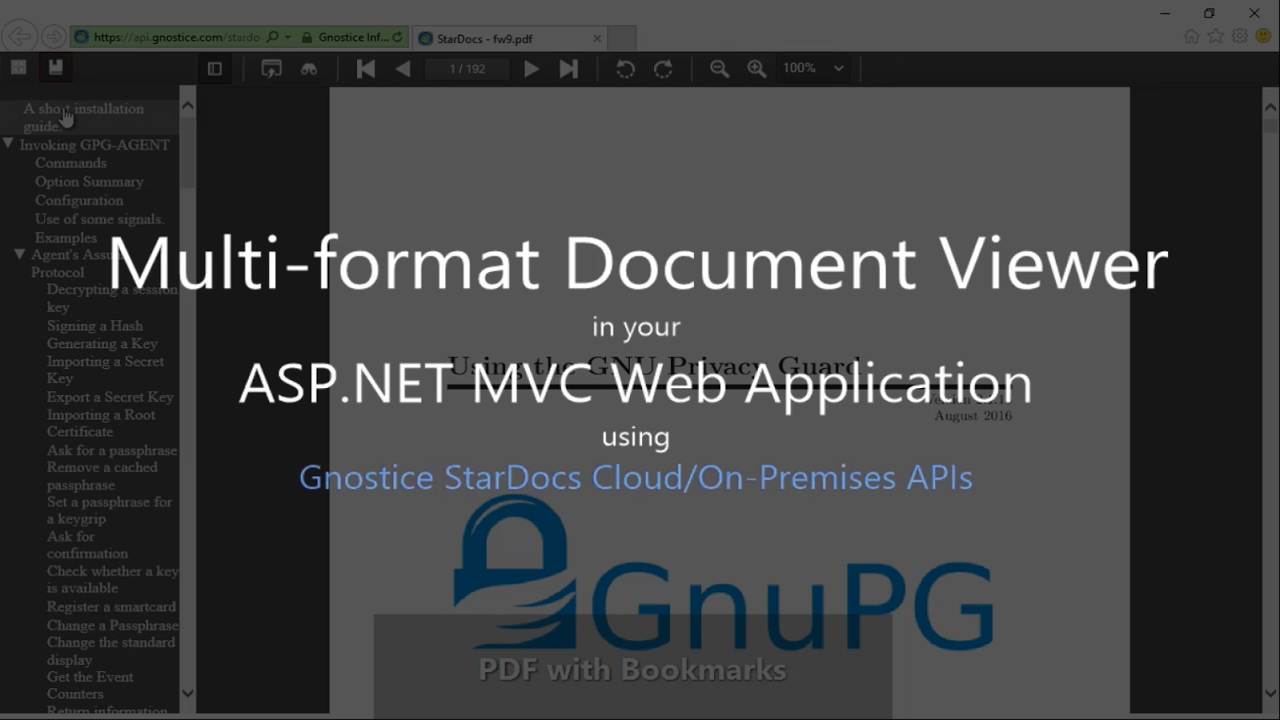
Task: Open the Use of some signals bookmark
Action: tap(99, 218)
